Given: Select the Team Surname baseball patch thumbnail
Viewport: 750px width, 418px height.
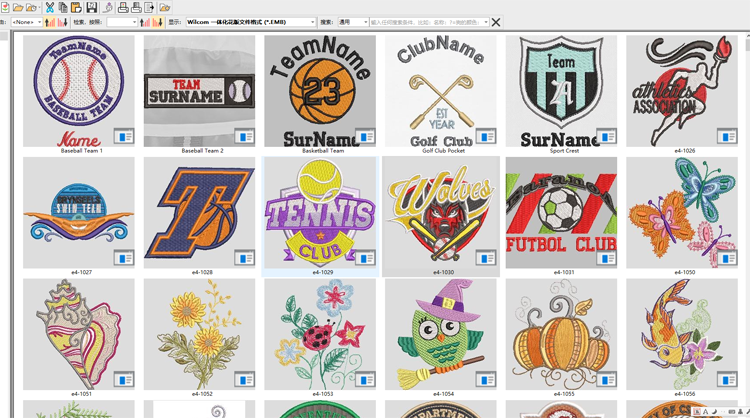Looking at the screenshot, I should click(x=199, y=91).
